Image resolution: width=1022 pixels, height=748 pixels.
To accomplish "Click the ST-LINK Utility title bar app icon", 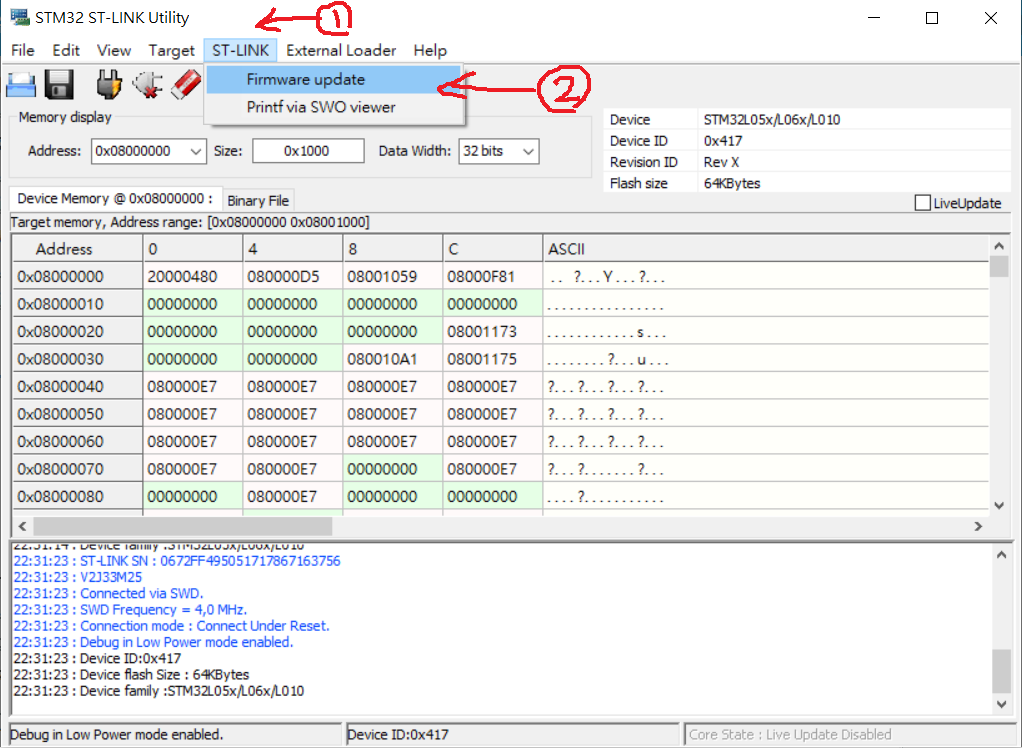I will (20, 18).
